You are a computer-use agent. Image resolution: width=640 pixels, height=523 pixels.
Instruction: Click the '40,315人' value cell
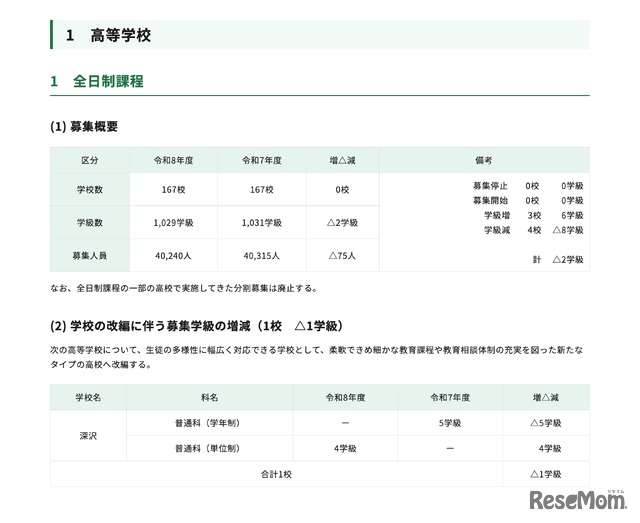pos(263,255)
